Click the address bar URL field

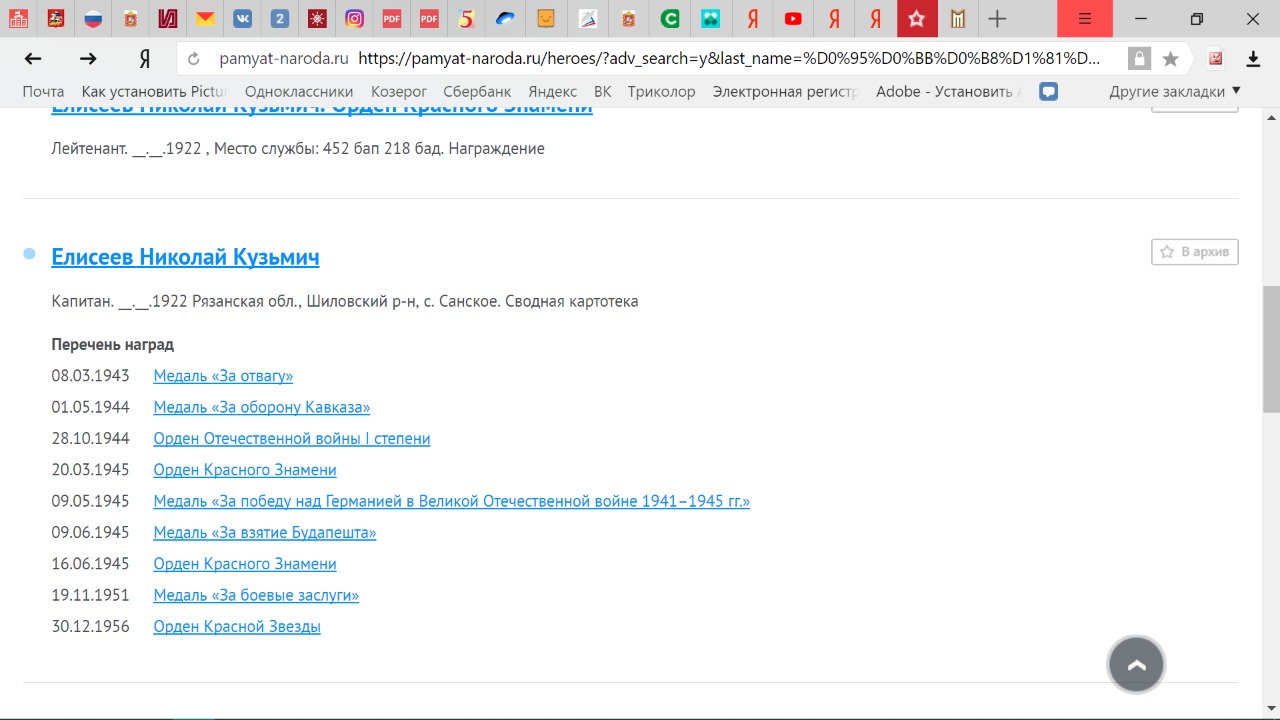pyautogui.click(x=730, y=59)
